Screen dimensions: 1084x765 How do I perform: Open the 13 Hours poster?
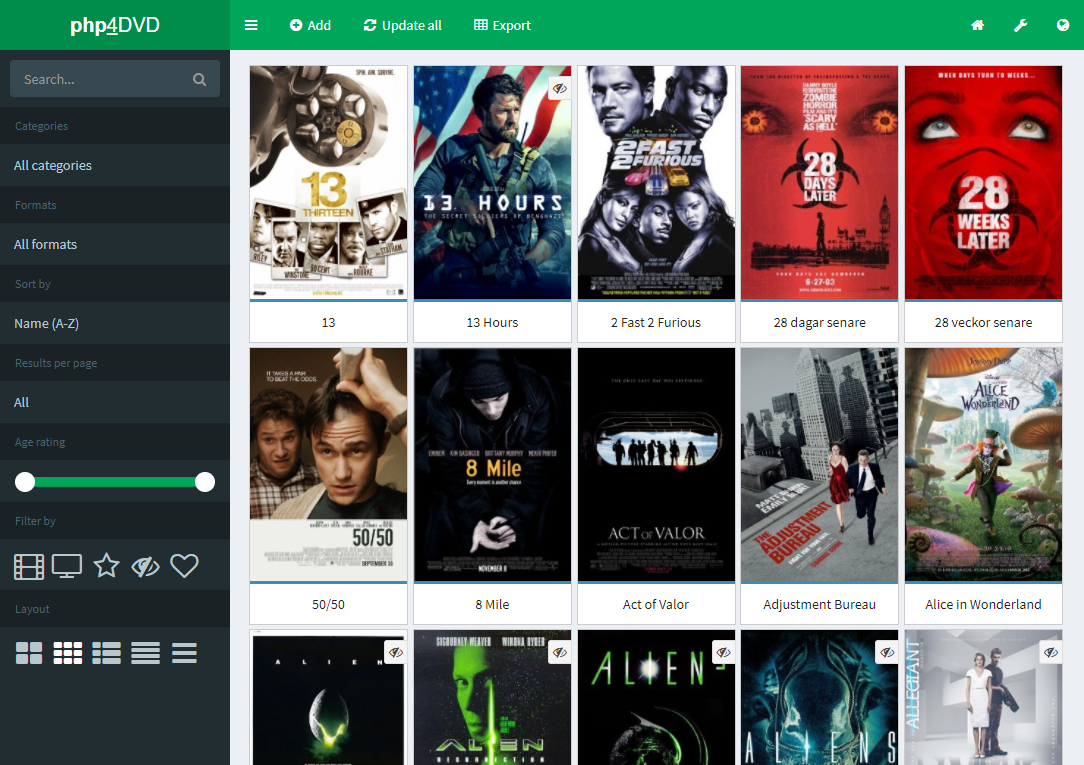tap(492, 182)
